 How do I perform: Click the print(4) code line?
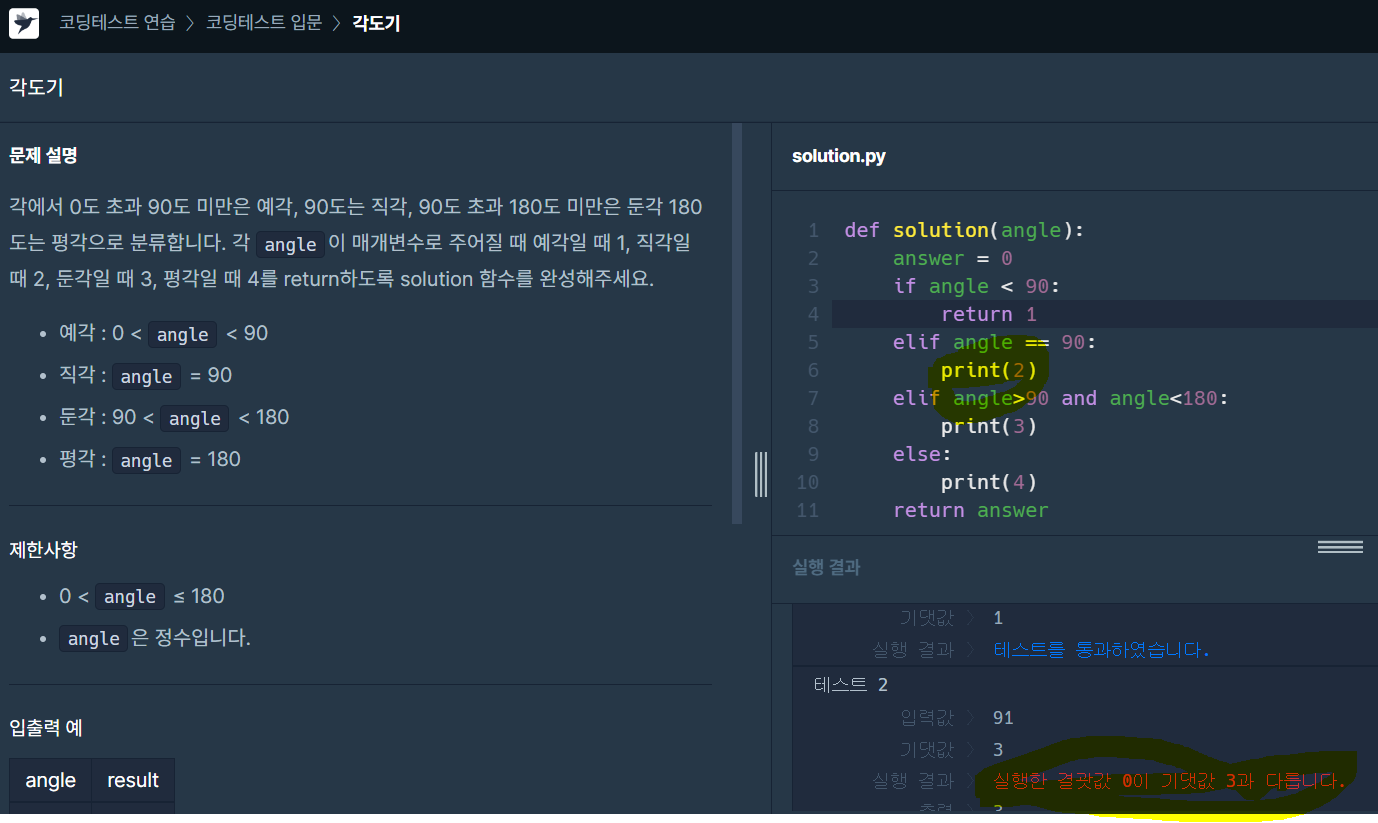coord(989,482)
